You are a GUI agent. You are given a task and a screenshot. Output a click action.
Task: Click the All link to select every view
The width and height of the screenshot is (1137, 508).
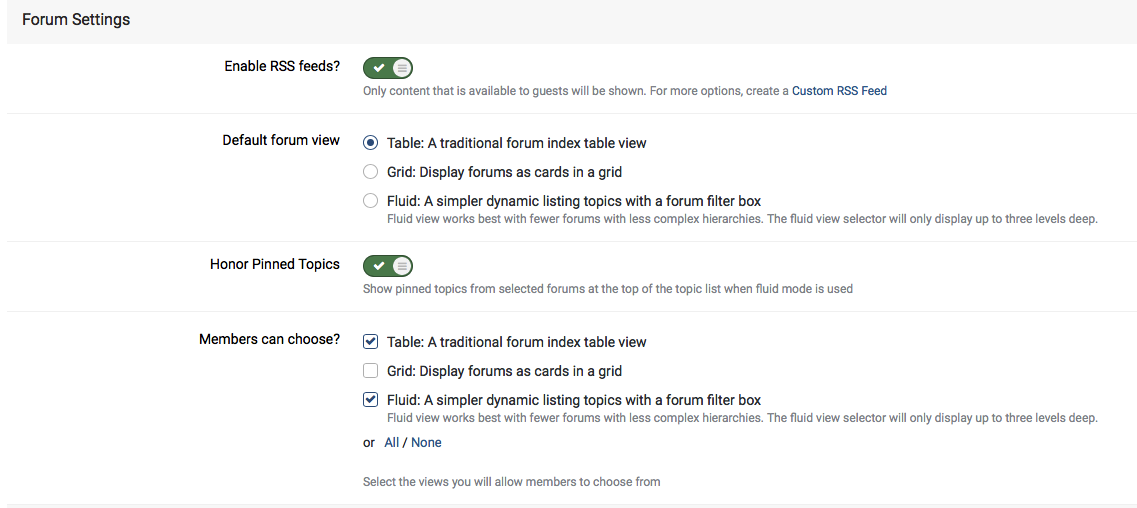(x=392, y=442)
